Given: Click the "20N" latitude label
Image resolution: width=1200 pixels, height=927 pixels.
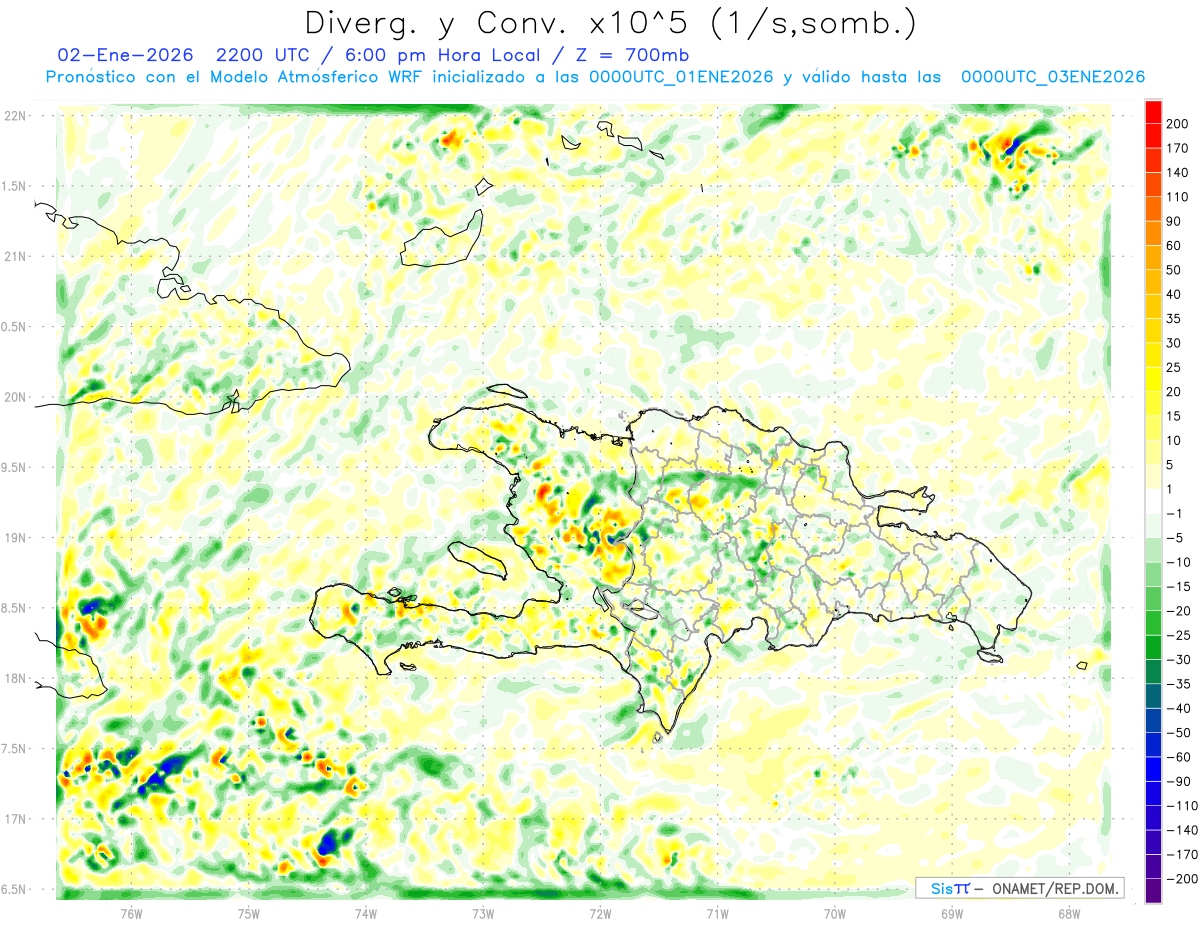Looking at the screenshot, I should (14, 397).
